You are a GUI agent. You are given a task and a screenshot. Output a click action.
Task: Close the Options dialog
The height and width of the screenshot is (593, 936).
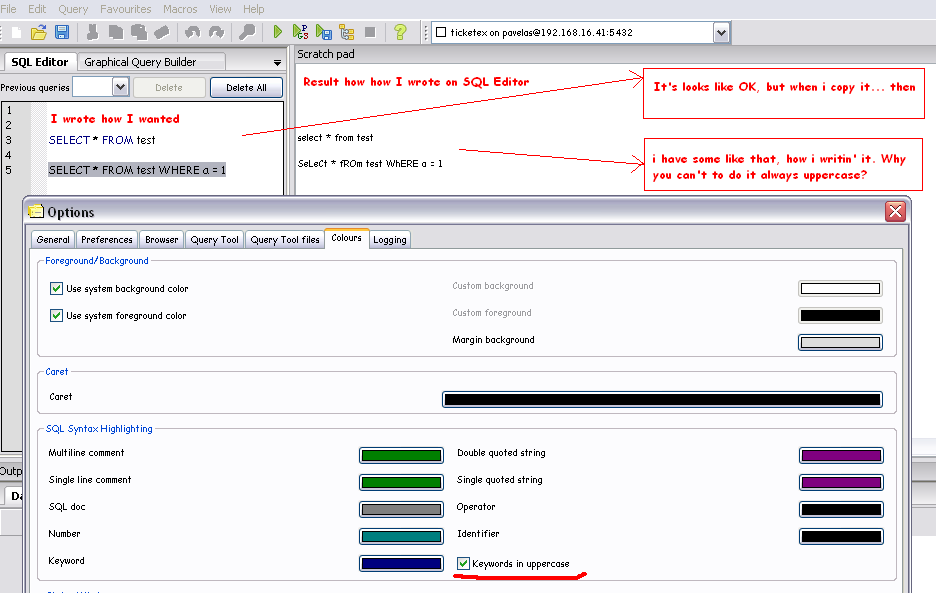point(895,211)
